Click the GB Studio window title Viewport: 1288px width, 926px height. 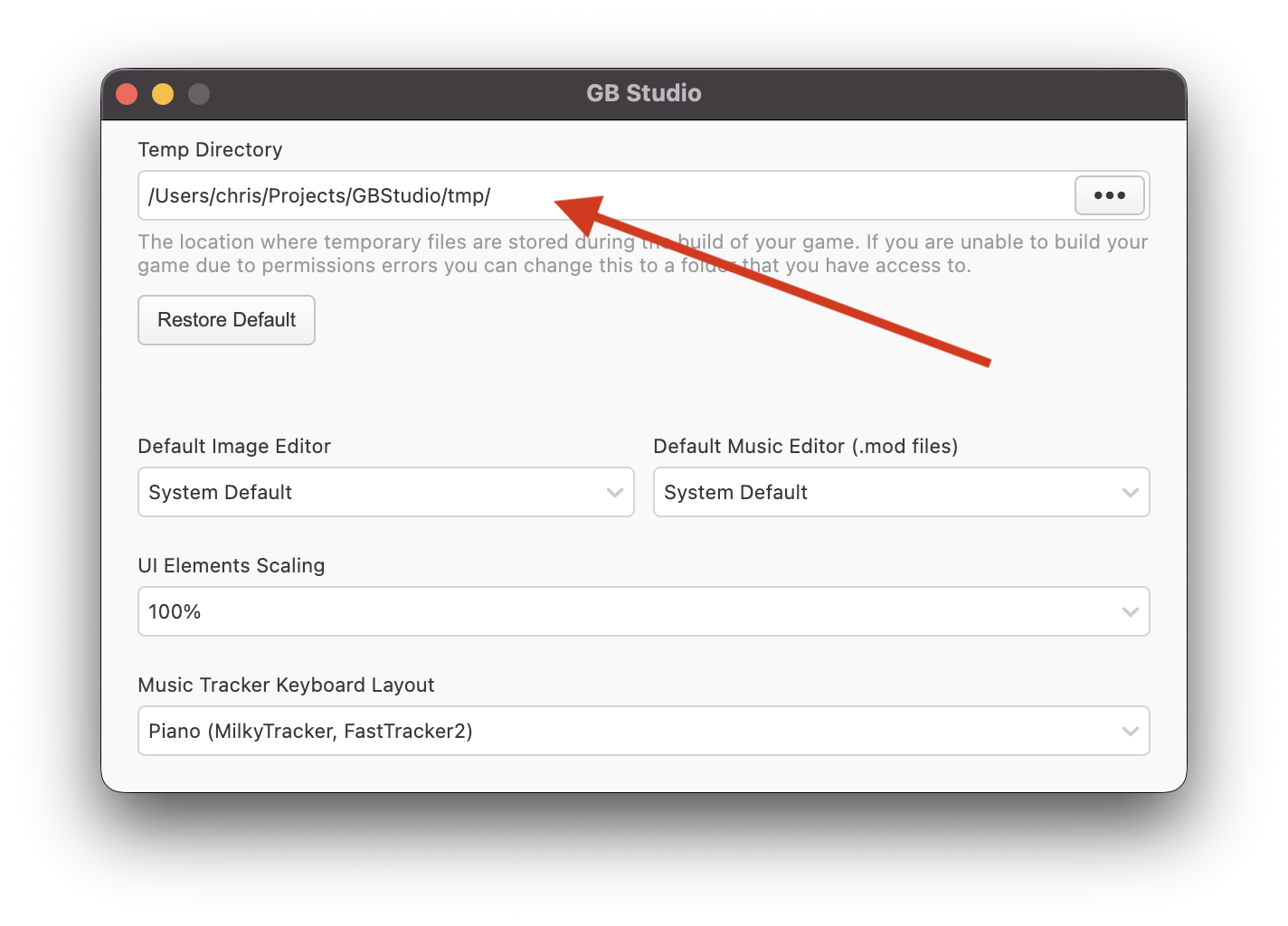[644, 93]
